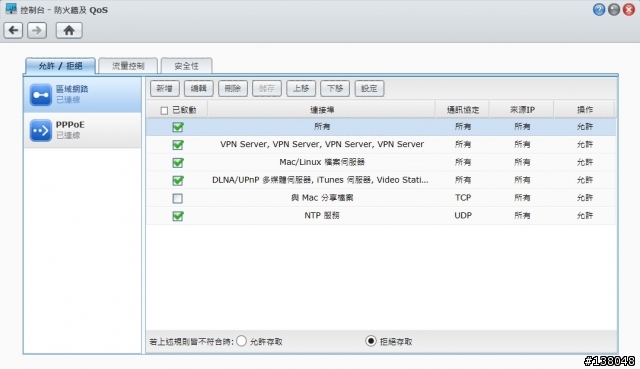The height and width of the screenshot is (369, 640).
Task: Click the 新增 button
Action: coord(164,89)
